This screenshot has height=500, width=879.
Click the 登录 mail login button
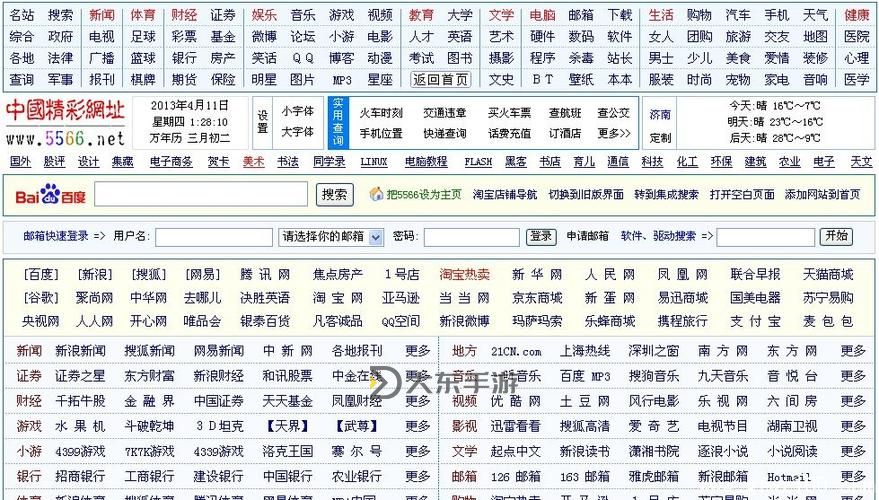541,237
